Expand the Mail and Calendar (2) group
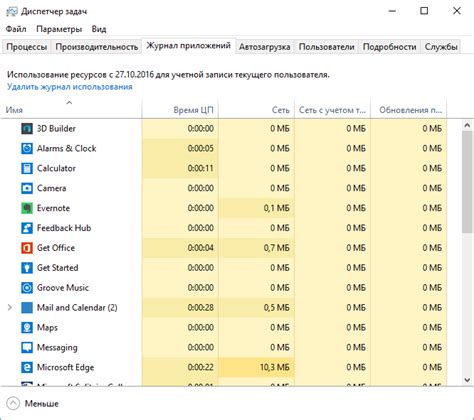The width and height of the screenshot is (474, 420). [x=10, y=307]
